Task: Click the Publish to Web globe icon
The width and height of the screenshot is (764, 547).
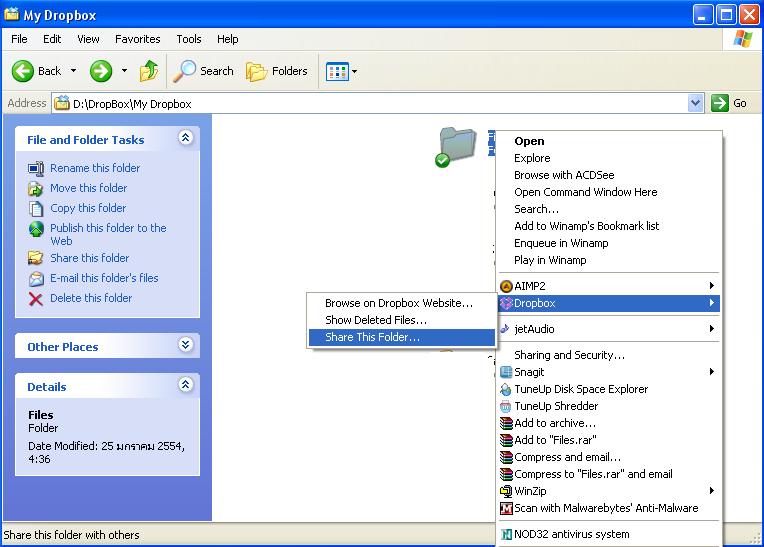Action: (x=36, y=228)
